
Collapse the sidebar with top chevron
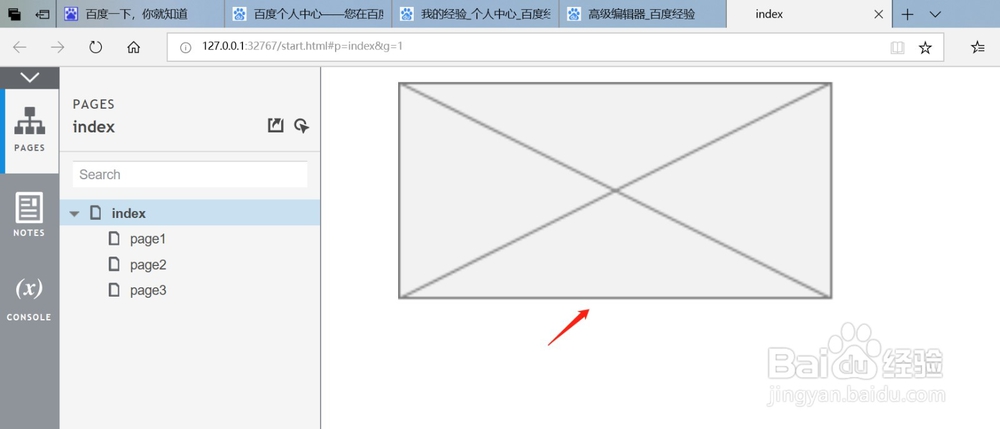[x=29, y=78]
